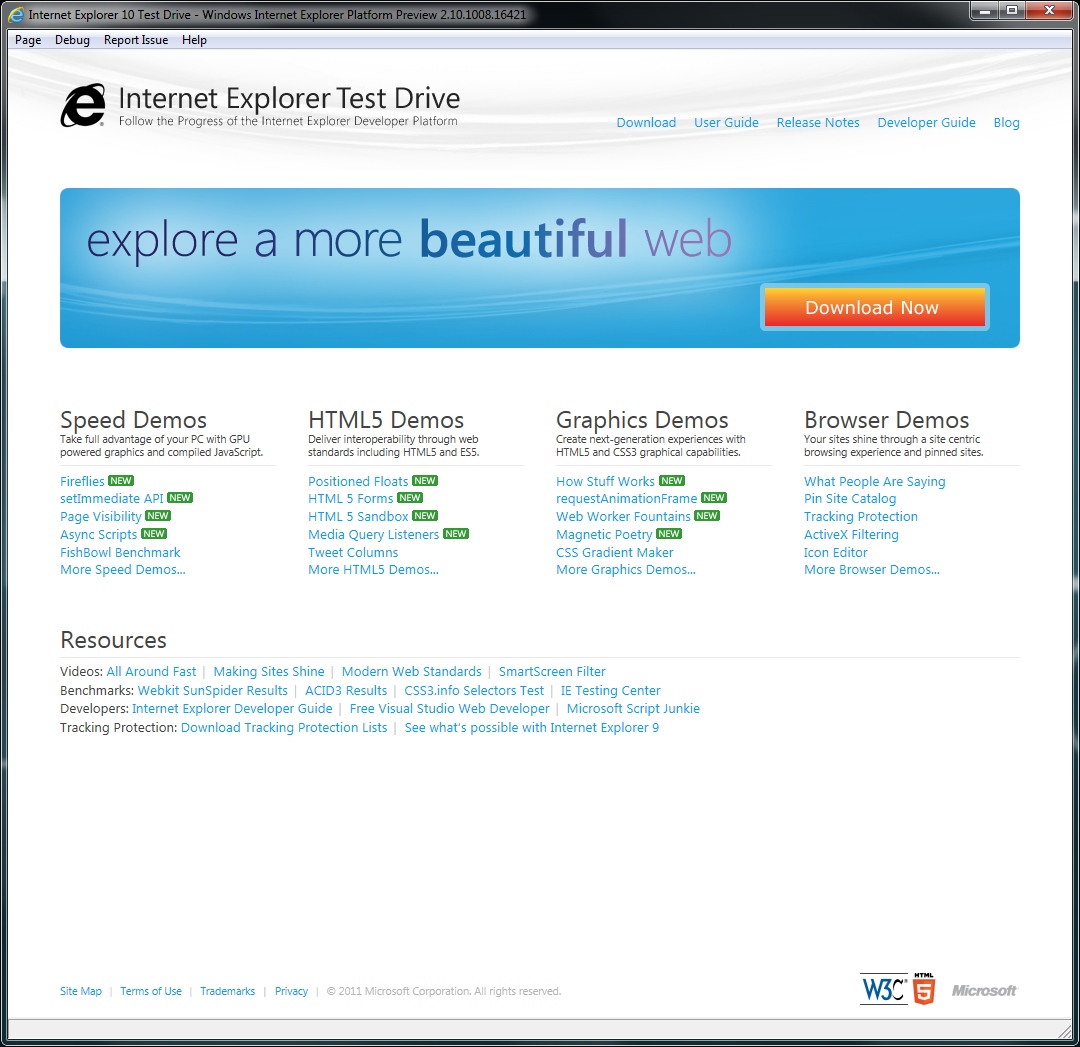Expand More HTML5 Demos list
Screen dimensions: 1080x1047
coord(373,570)
